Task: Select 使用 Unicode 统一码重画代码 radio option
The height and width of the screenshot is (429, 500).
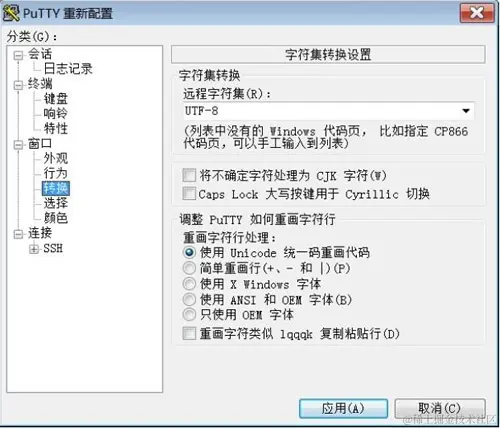Action: coord(189,252)
